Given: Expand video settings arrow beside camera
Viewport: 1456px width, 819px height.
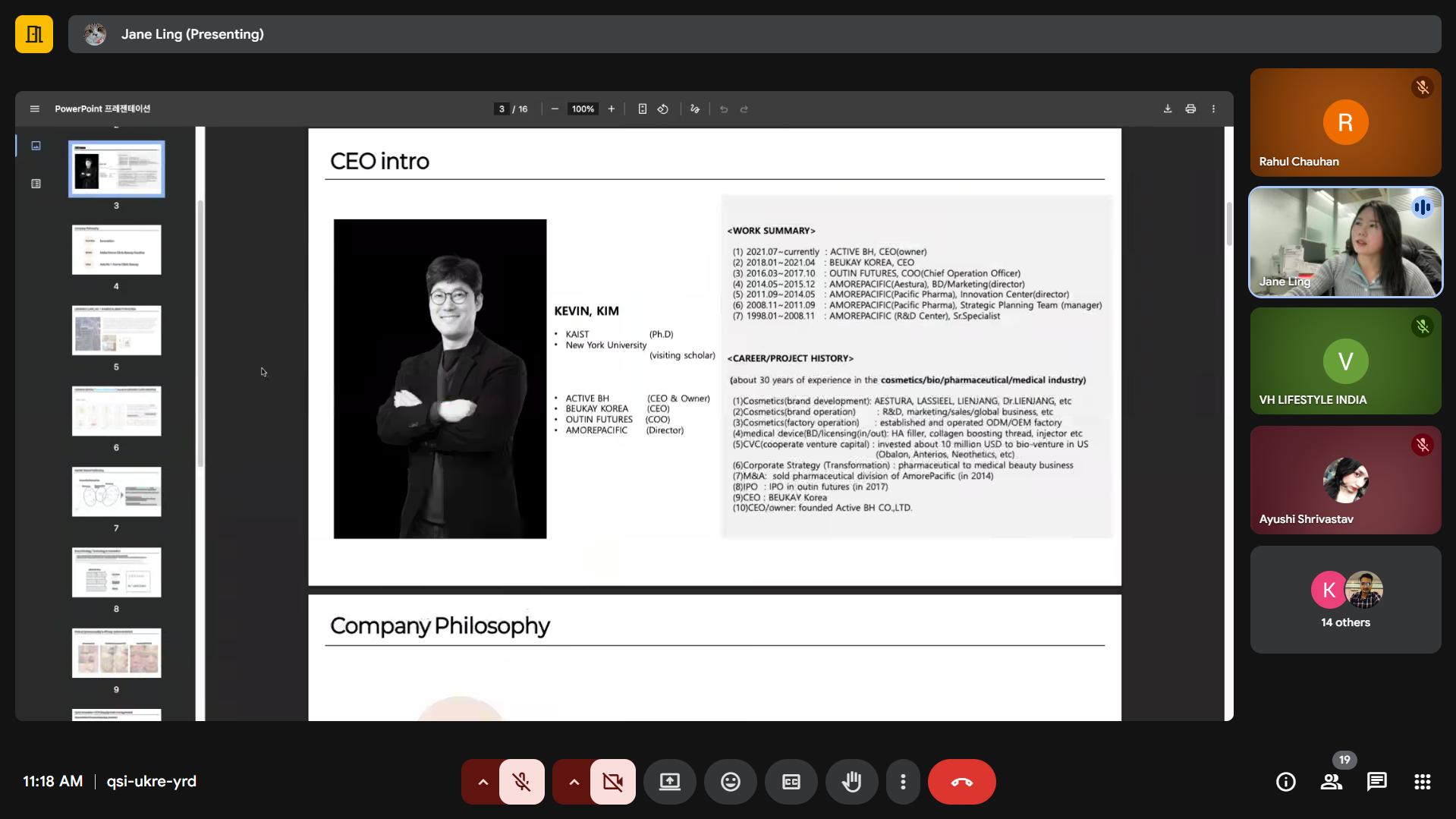Looking at the screenshot, I should tap(574, 782).
